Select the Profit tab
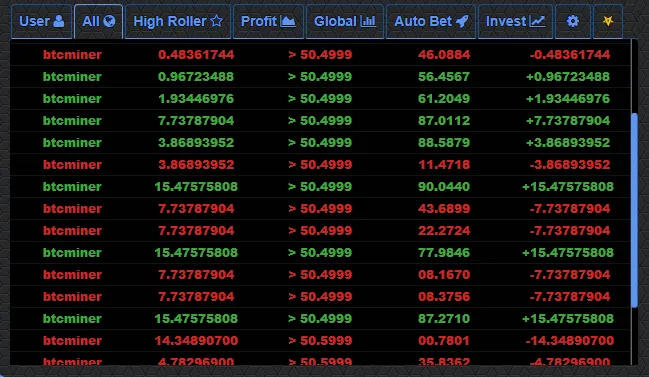649x377 pixels. click(268, 22)
